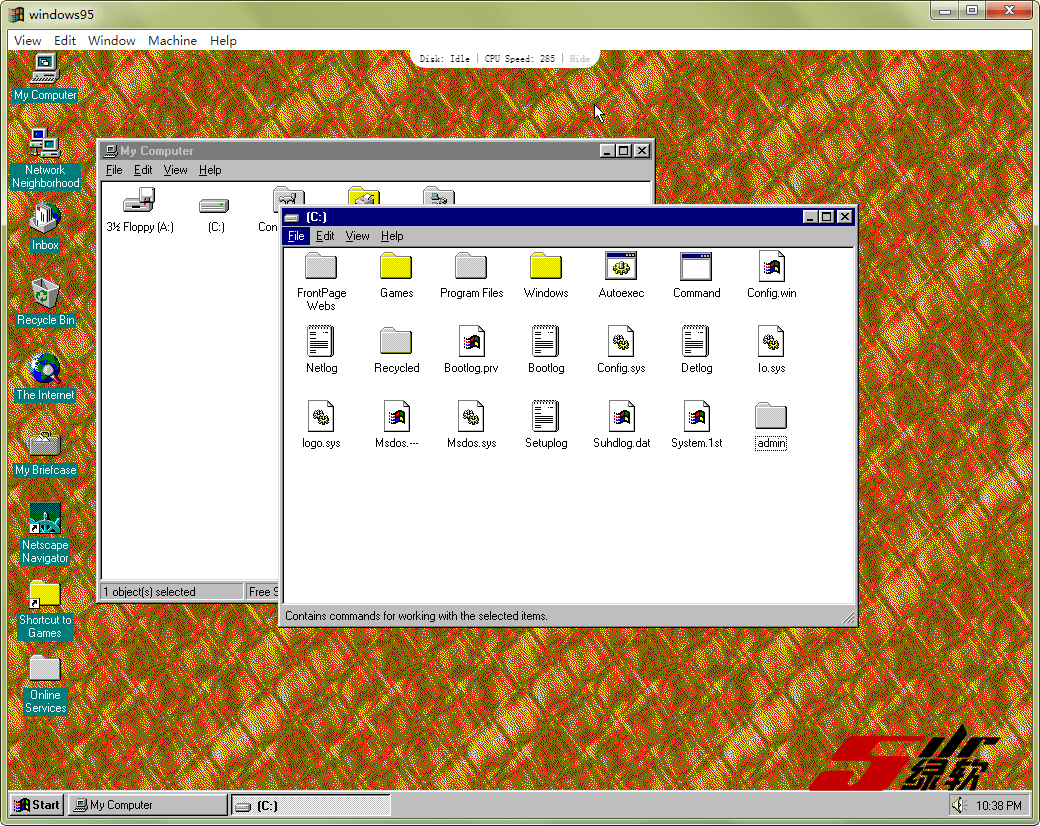The height and width of the screenshot is (826, 1040).
Task: Select the Suhdlog.dat file icon
Action: click(x=621, y=417)
